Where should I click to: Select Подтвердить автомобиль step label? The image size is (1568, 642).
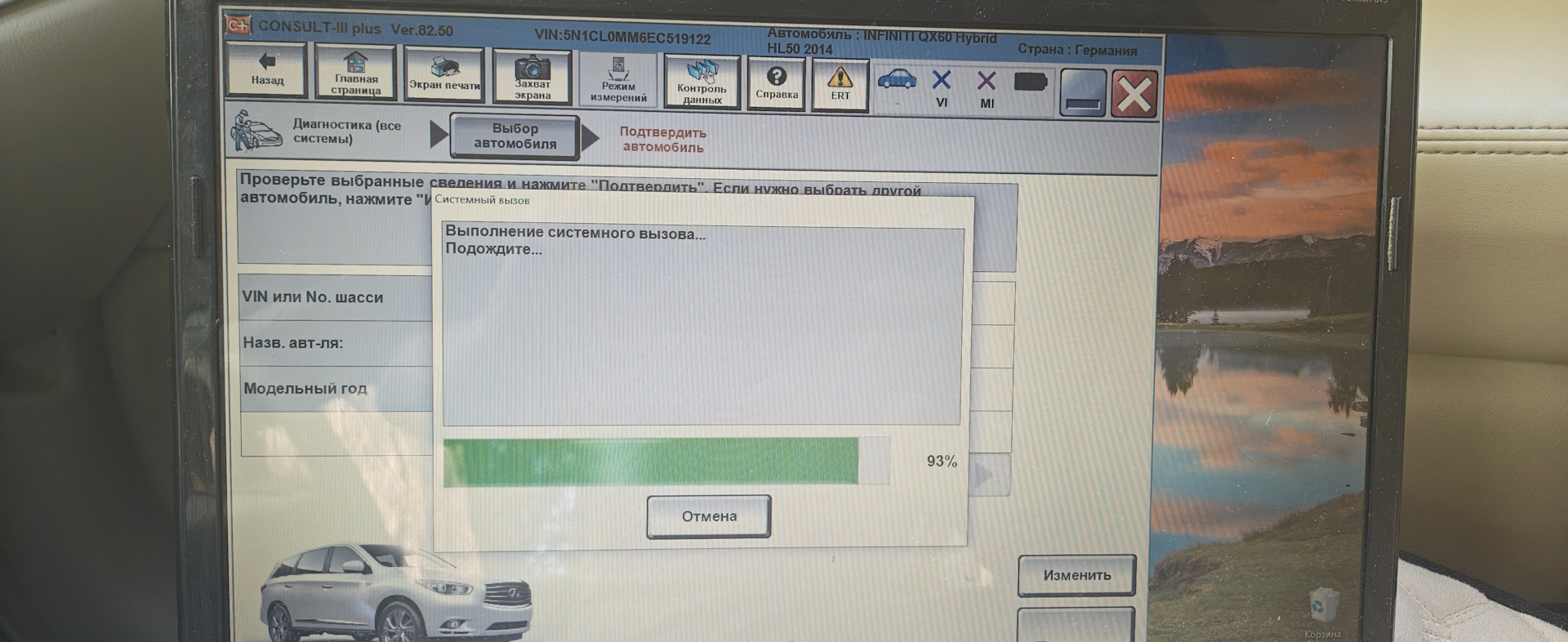pos(662,140)
